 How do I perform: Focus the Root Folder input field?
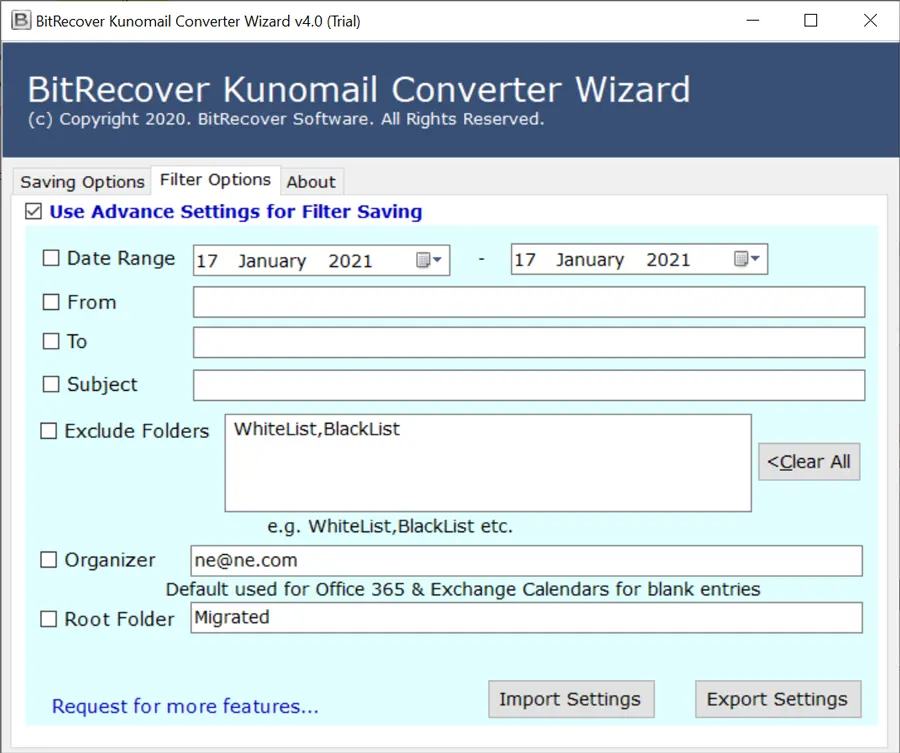click(x=526, y=618)
